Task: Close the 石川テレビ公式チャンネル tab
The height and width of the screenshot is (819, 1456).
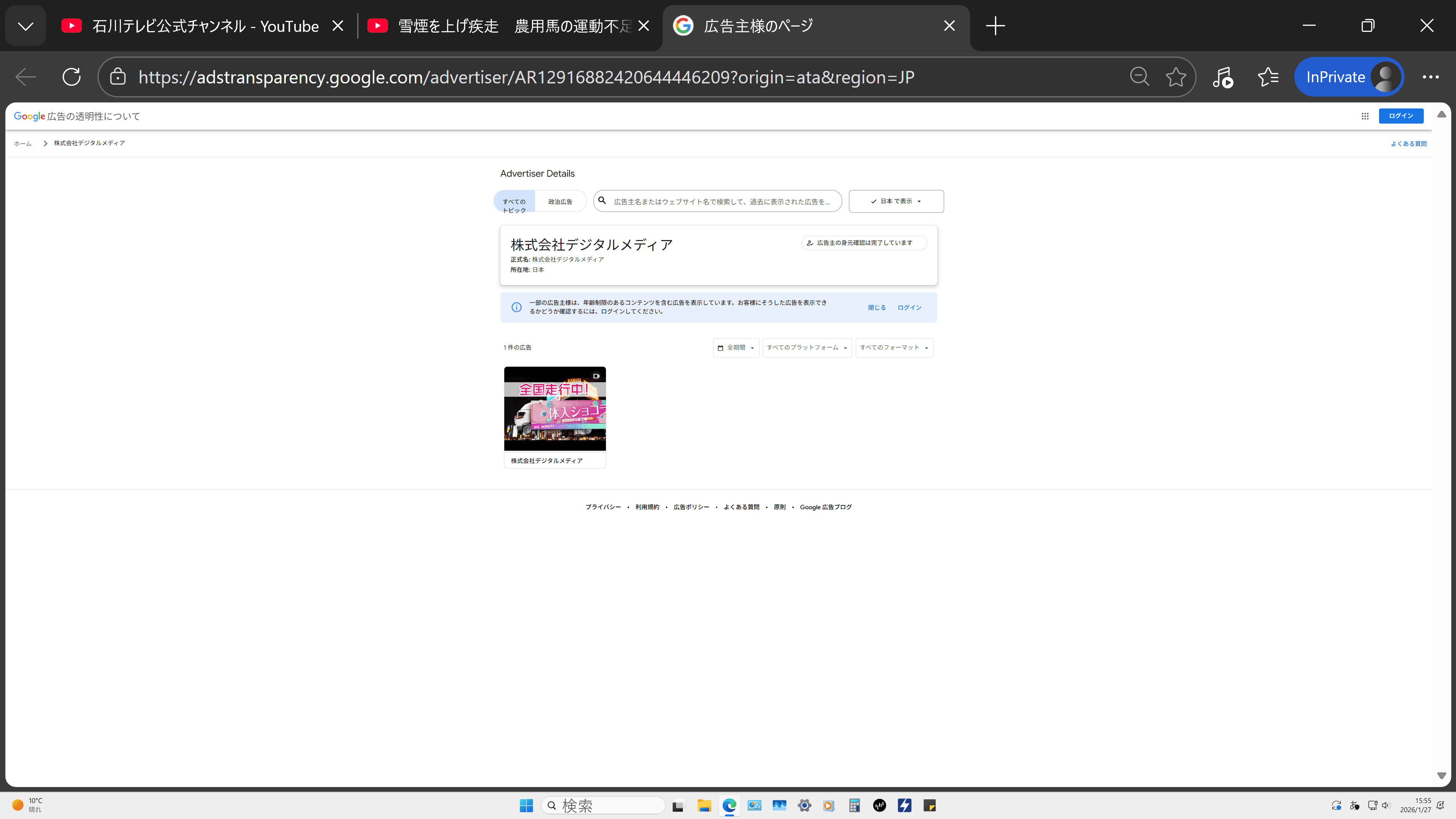Action: point(337,26)
